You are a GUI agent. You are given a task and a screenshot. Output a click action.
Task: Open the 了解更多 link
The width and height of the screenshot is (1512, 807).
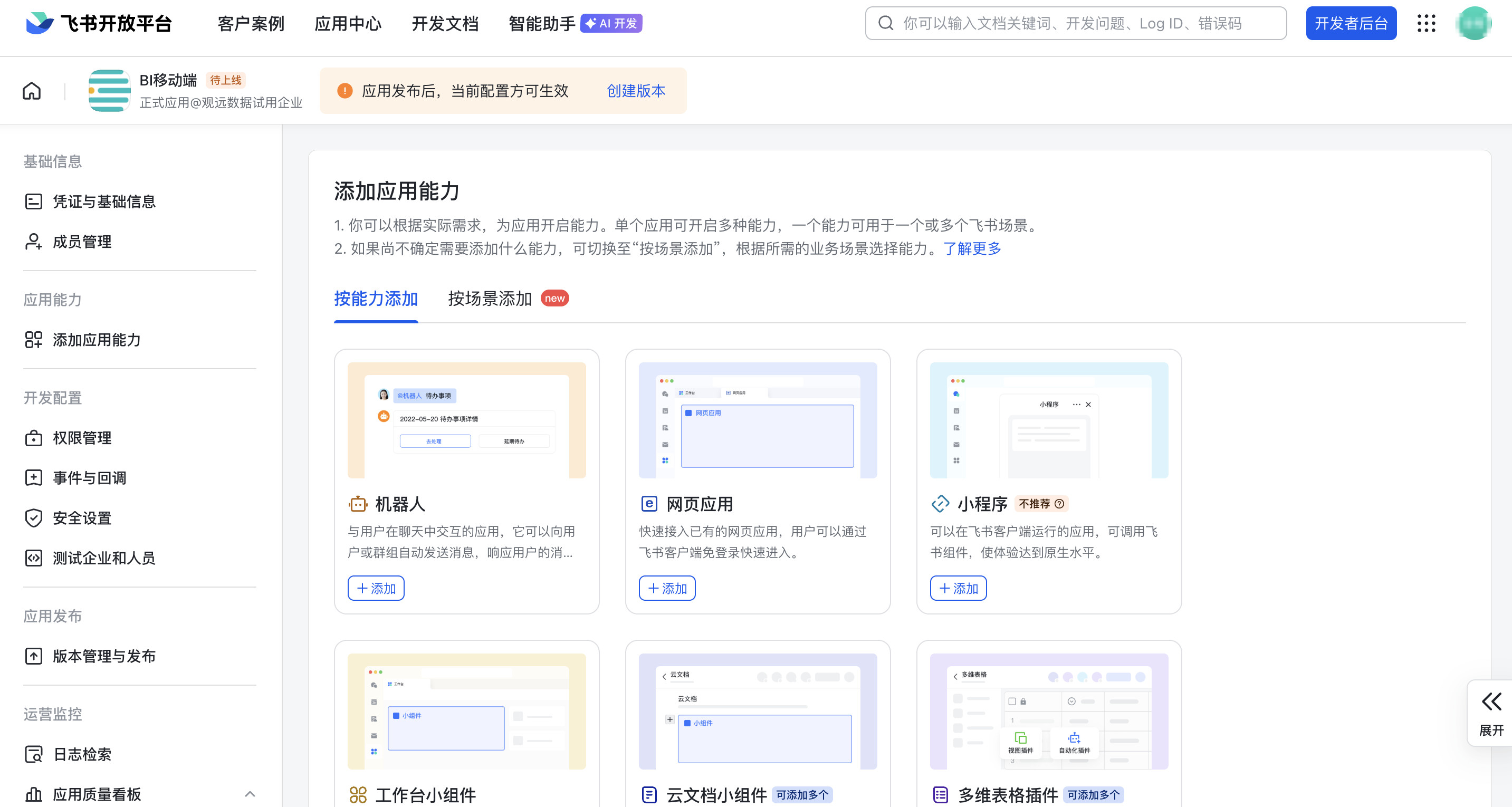point(972,248)
